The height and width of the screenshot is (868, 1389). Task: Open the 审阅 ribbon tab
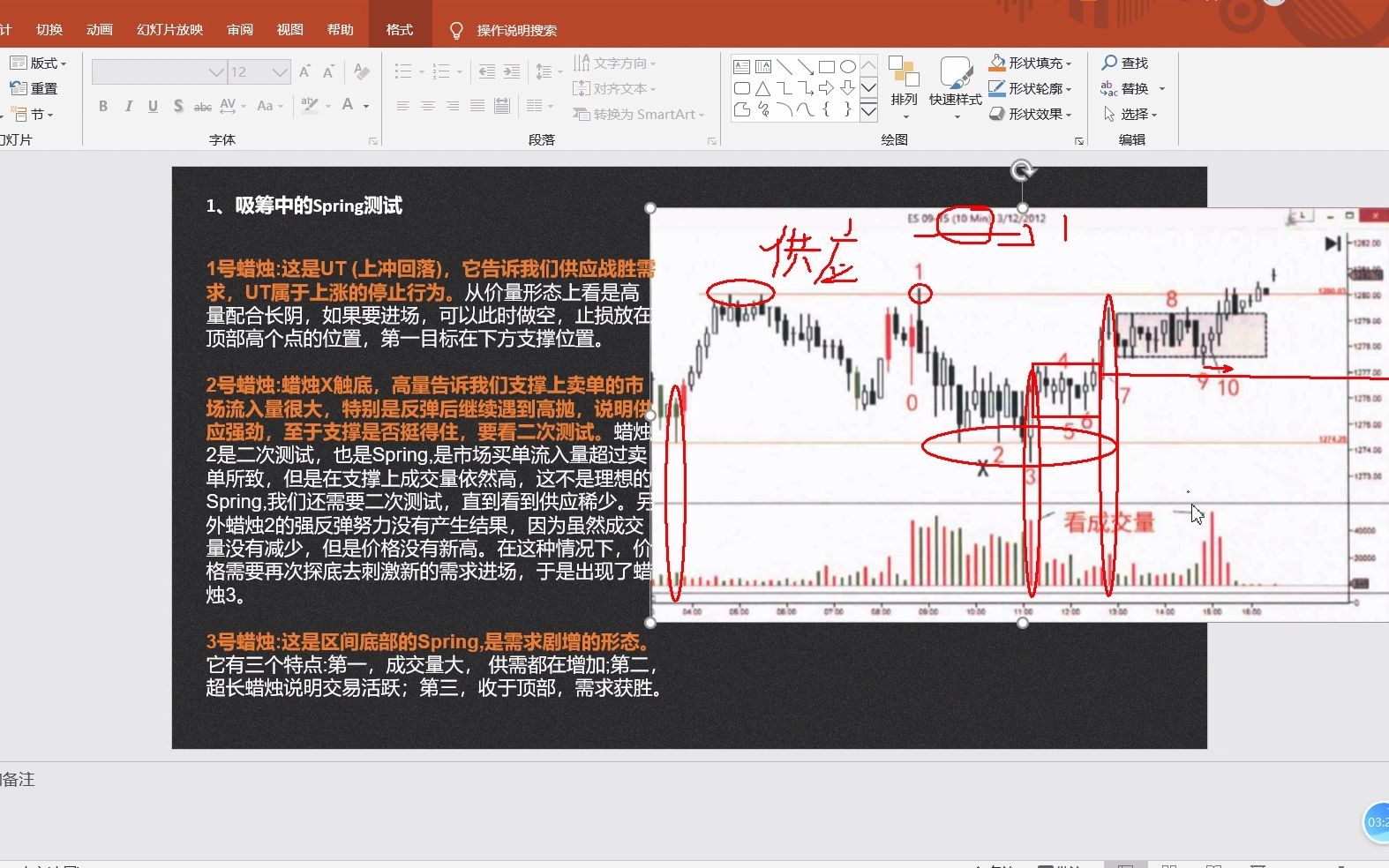click(240, 30)
